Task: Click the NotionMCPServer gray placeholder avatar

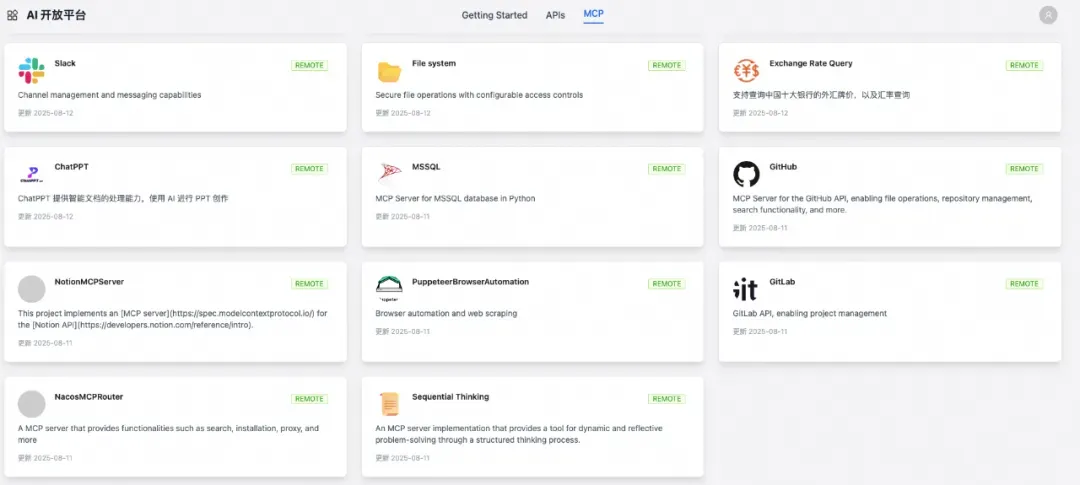Action: (x=31, y=289)
